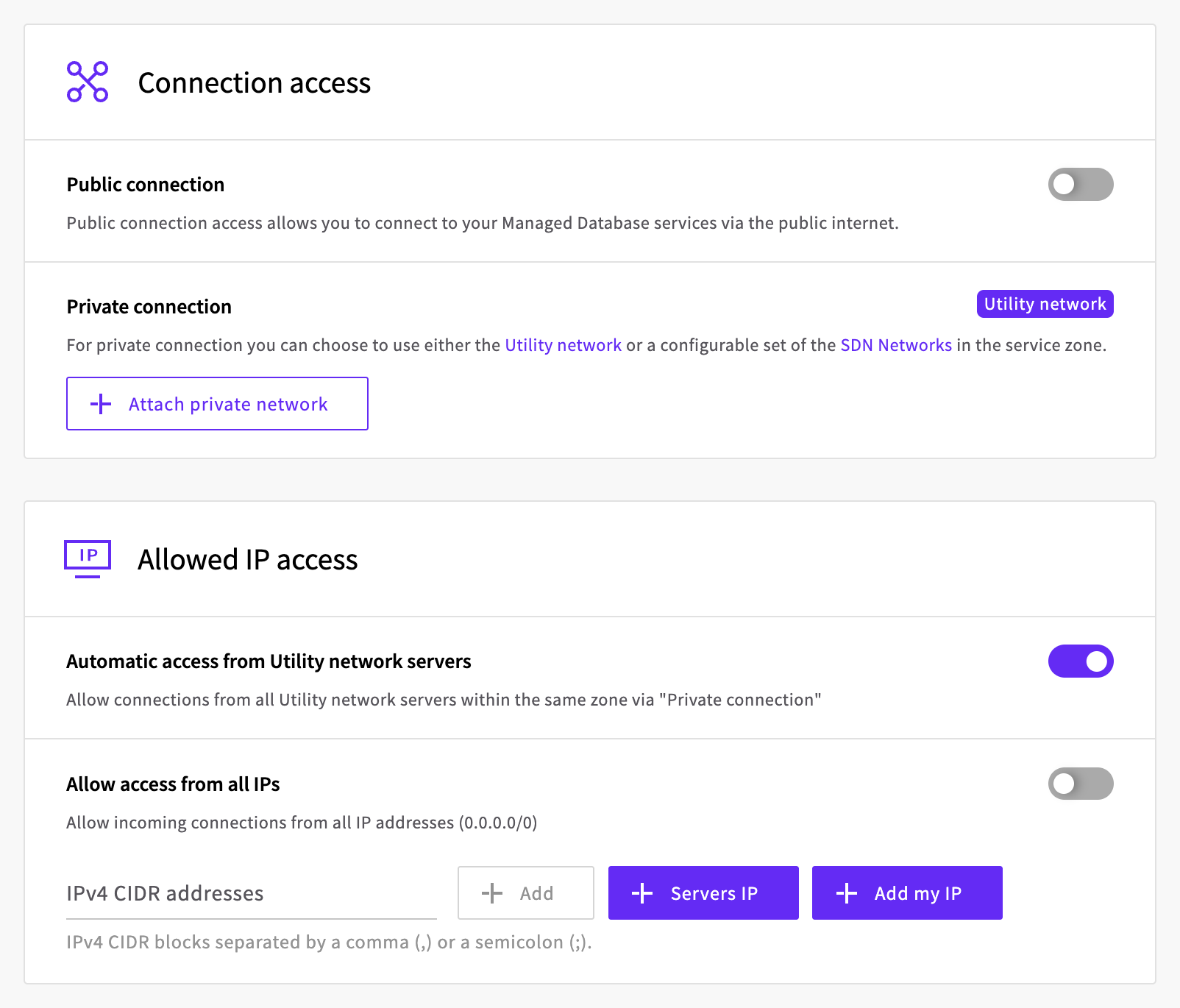Click the same zone via Private connection description
The height and width of the screenshot is (1008, 1180).
[x=444, y=700]
